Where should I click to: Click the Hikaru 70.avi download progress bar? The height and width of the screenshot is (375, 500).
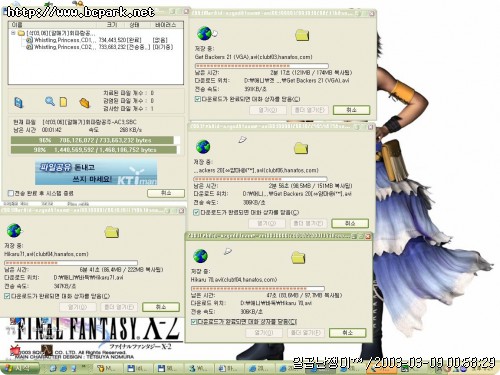(257, 288)
